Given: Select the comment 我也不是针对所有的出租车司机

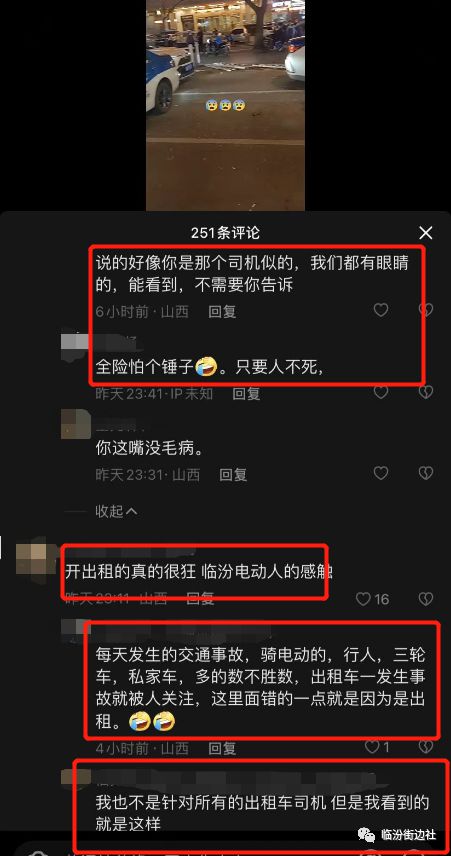Looking at the screenshot, I should (x=263, y=813).
